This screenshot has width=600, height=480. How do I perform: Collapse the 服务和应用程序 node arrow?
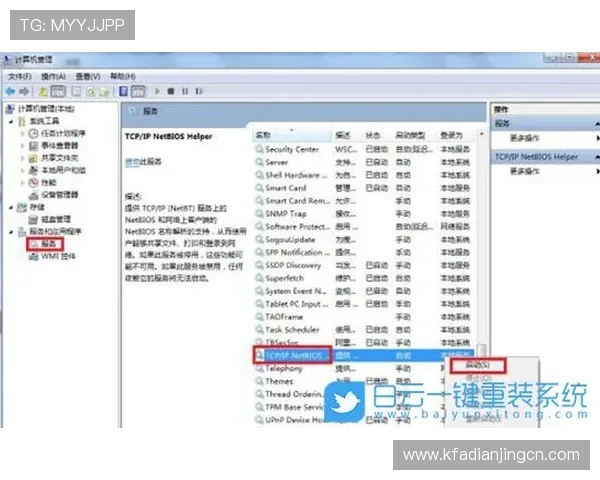(x=11, y=232)
